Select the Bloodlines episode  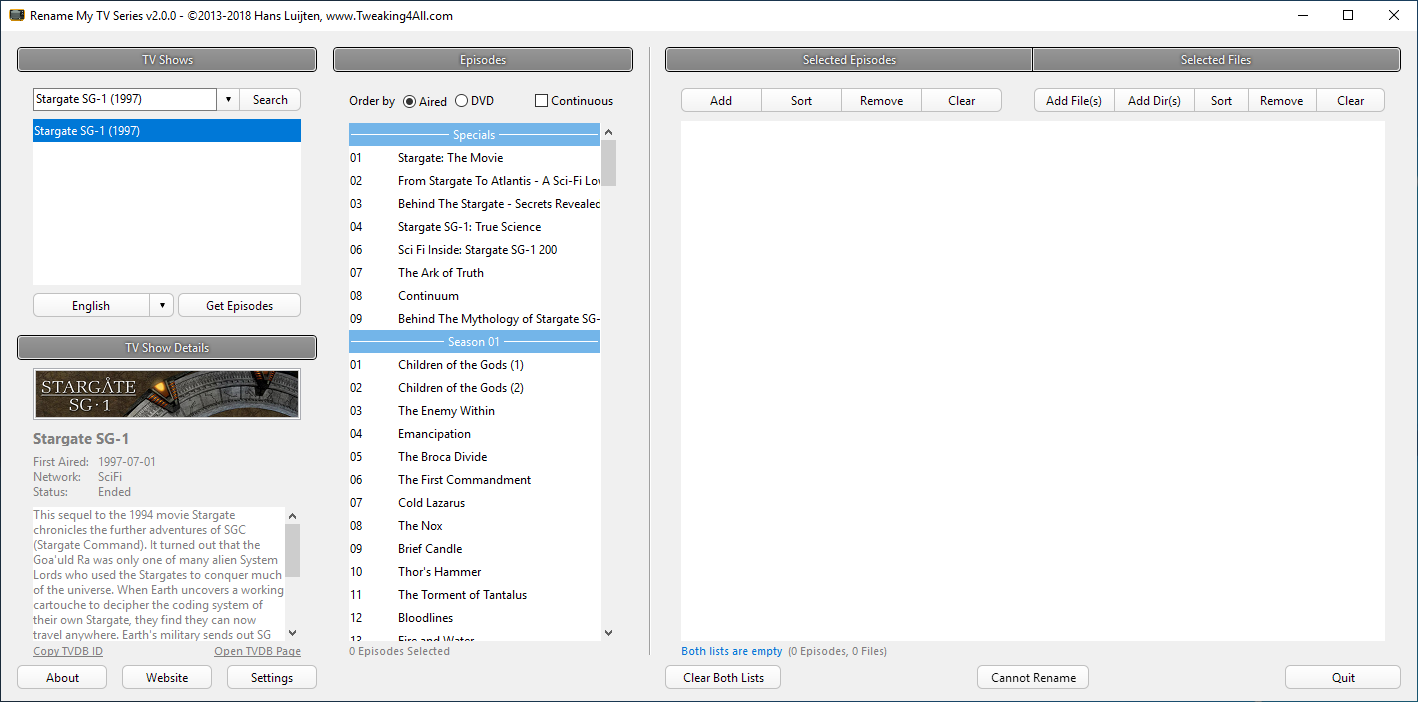pos(474,618)
